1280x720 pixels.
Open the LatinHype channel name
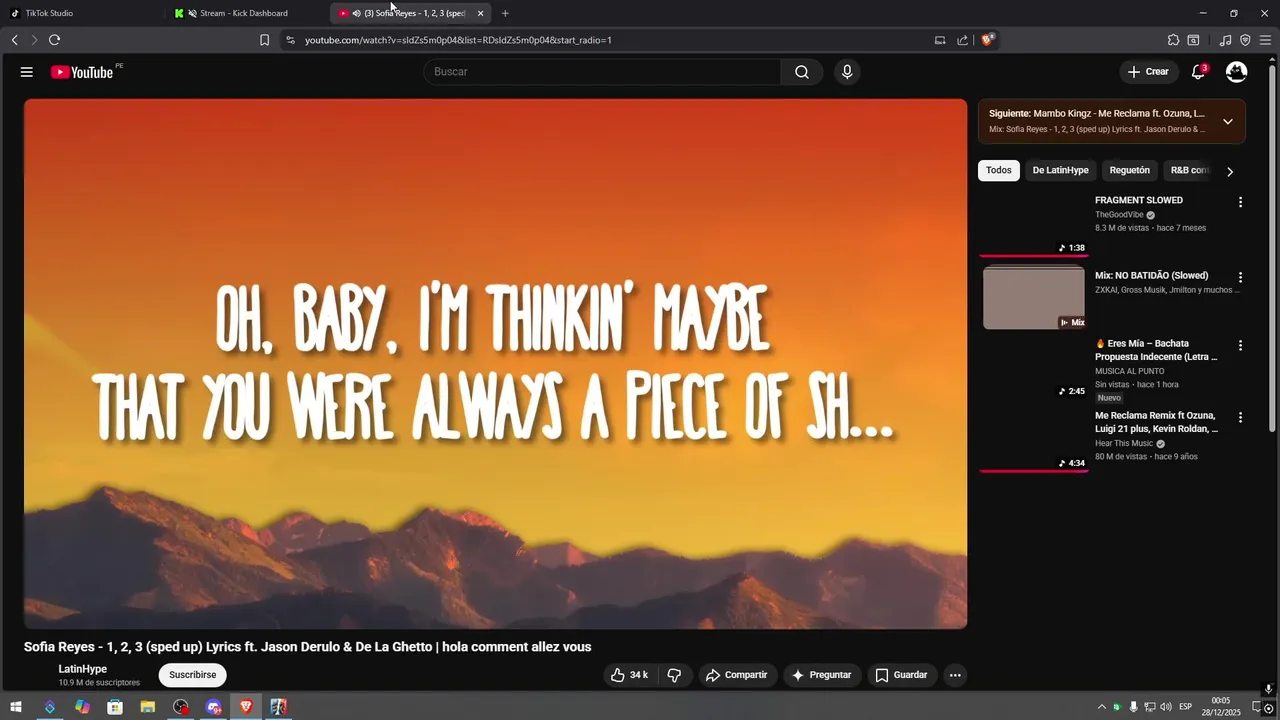coord(83,669)
